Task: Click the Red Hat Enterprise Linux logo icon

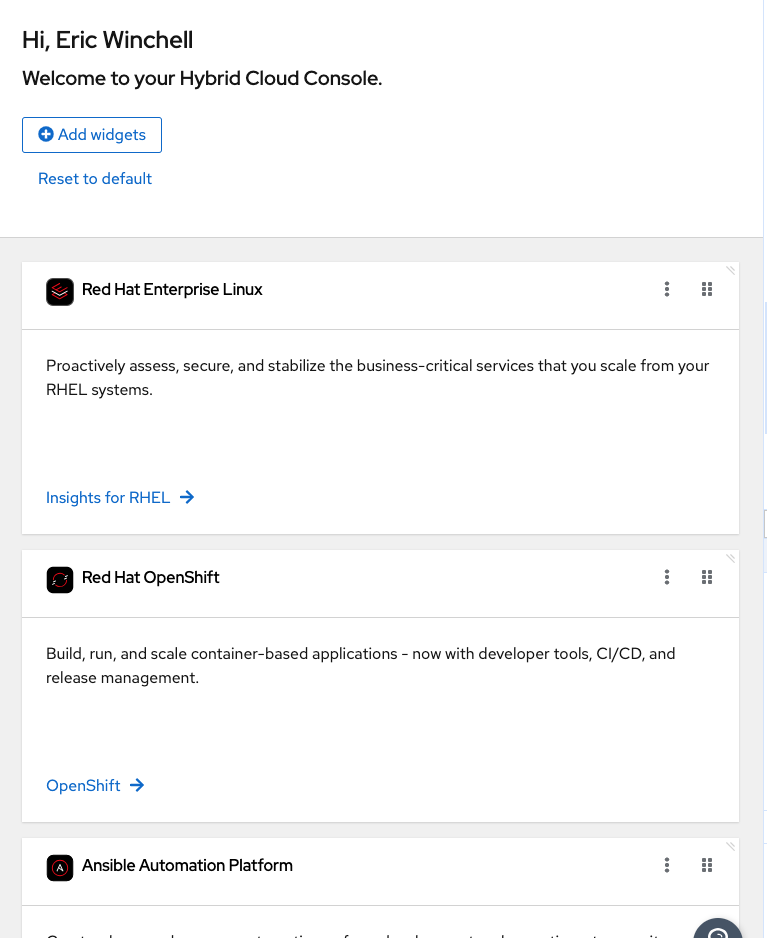Action: click(60, 291)
